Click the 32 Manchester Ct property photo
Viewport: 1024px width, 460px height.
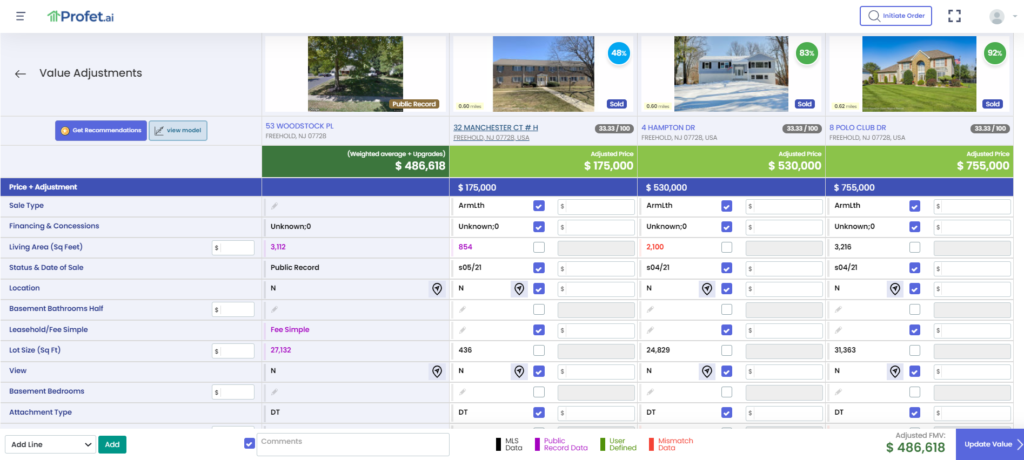543,74
